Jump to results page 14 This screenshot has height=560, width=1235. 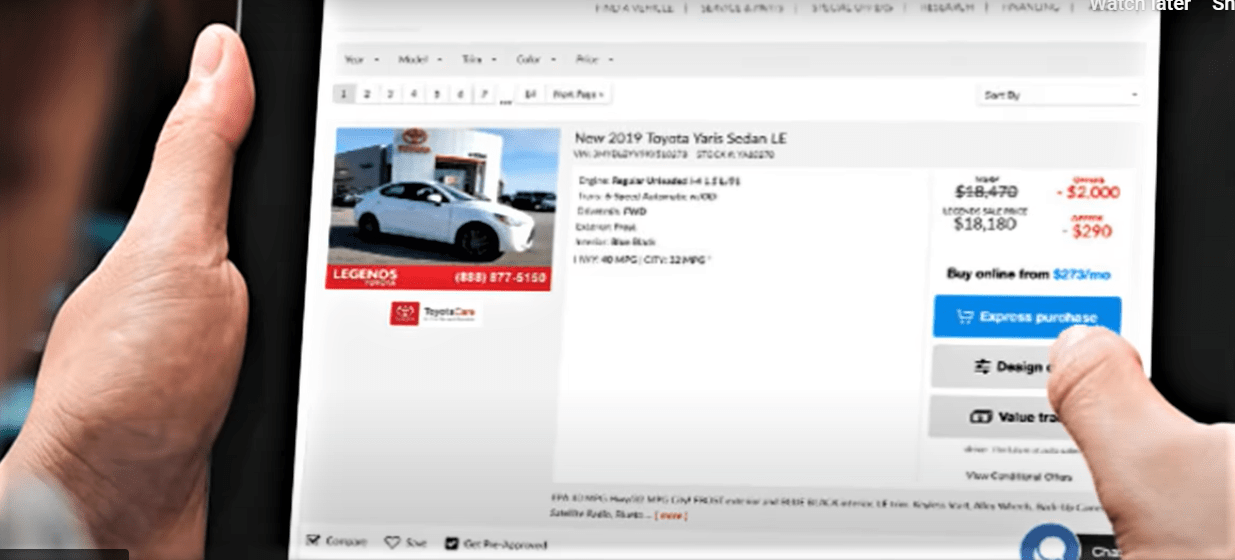click(530, 94)
